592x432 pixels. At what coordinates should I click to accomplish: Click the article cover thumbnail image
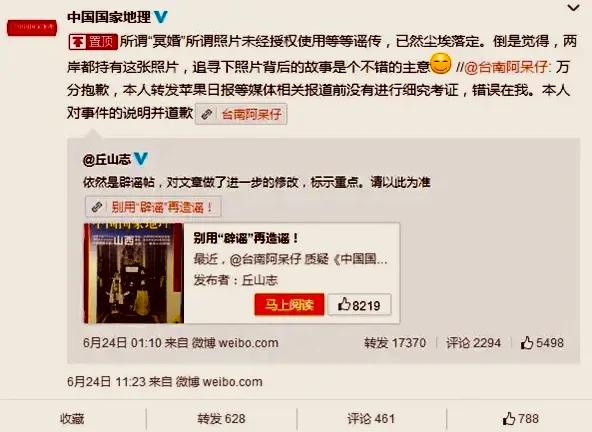(134, 273)
